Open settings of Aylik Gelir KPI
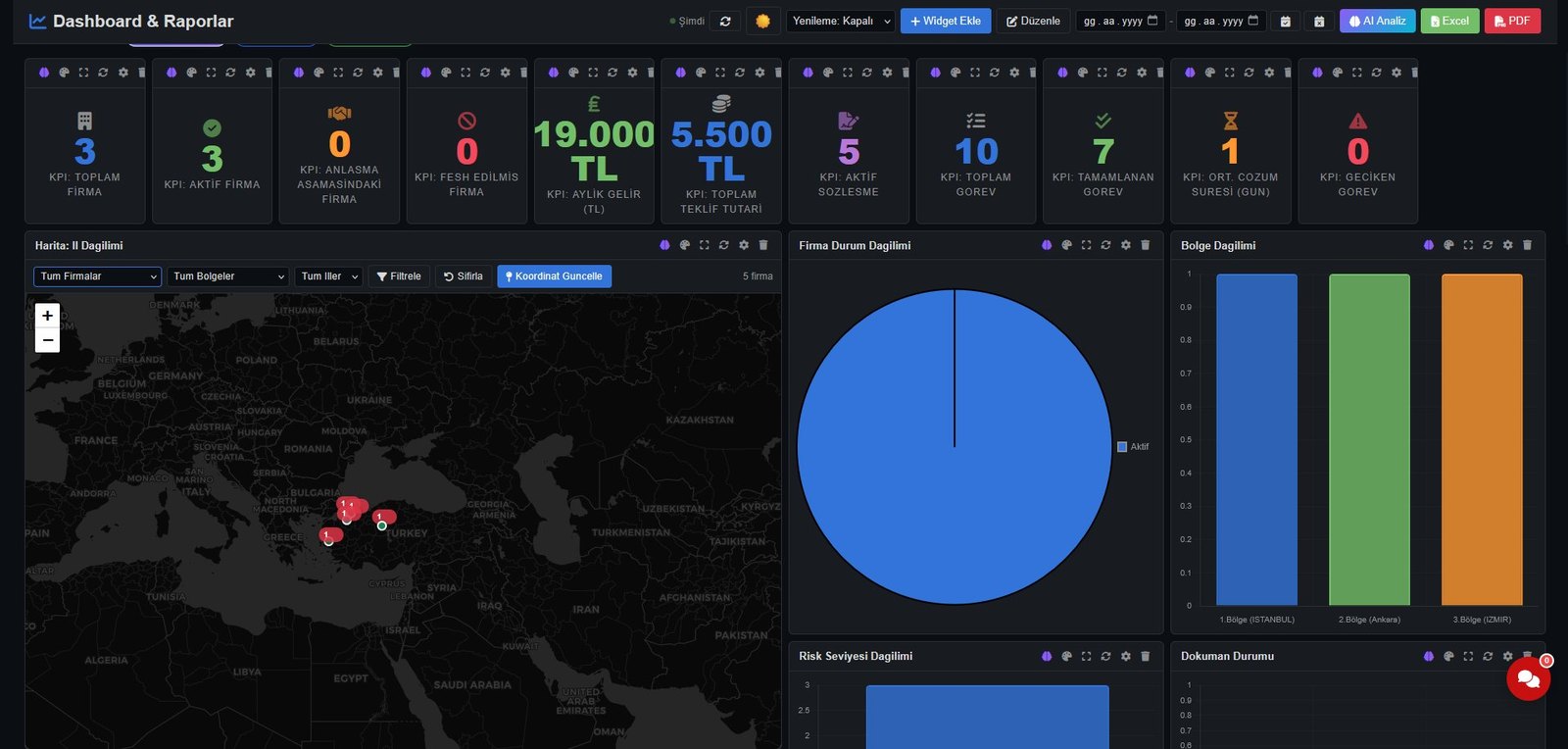 coord(632,73)
